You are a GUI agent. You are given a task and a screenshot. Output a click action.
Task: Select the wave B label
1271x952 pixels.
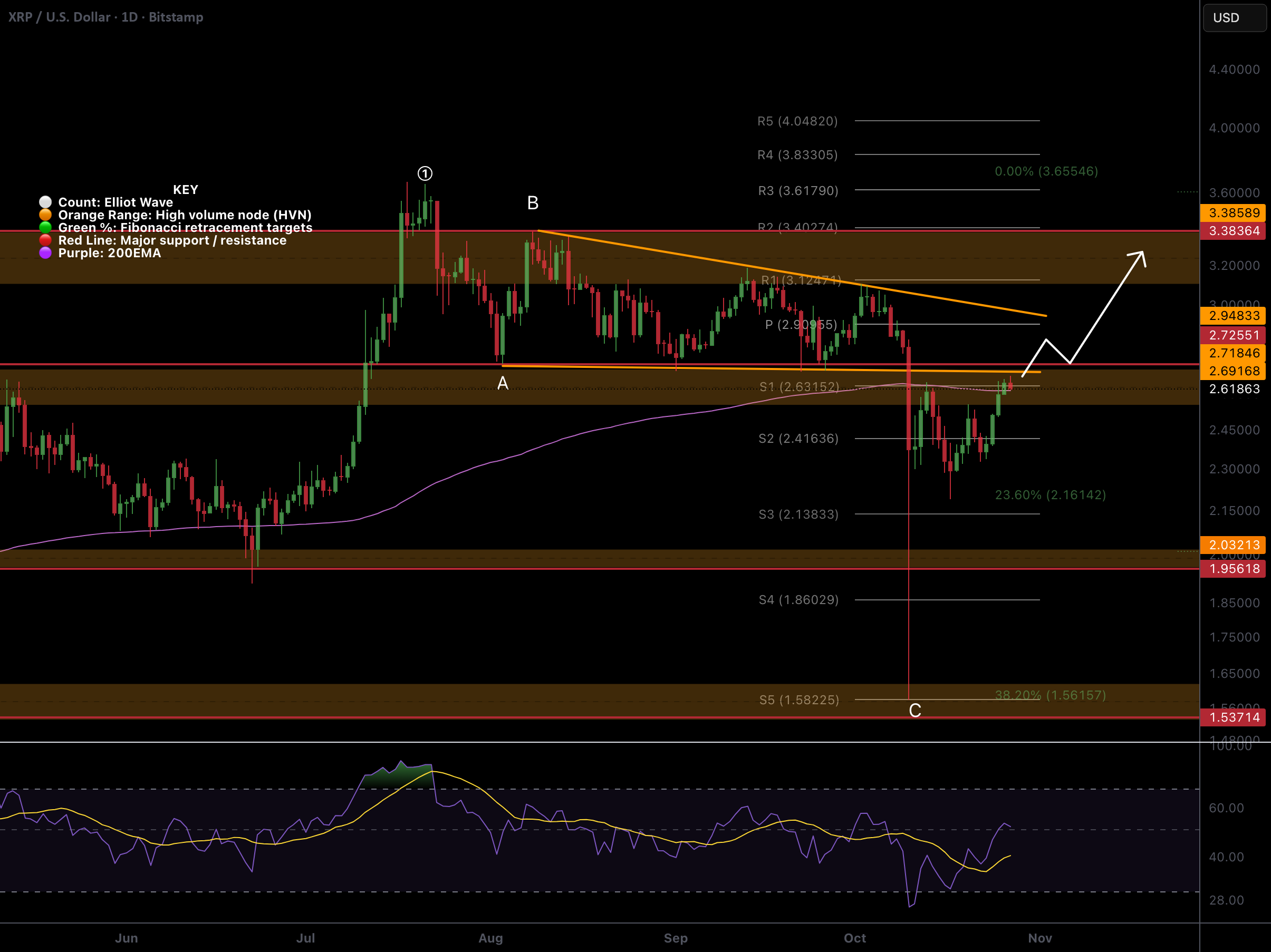(533, 203)
